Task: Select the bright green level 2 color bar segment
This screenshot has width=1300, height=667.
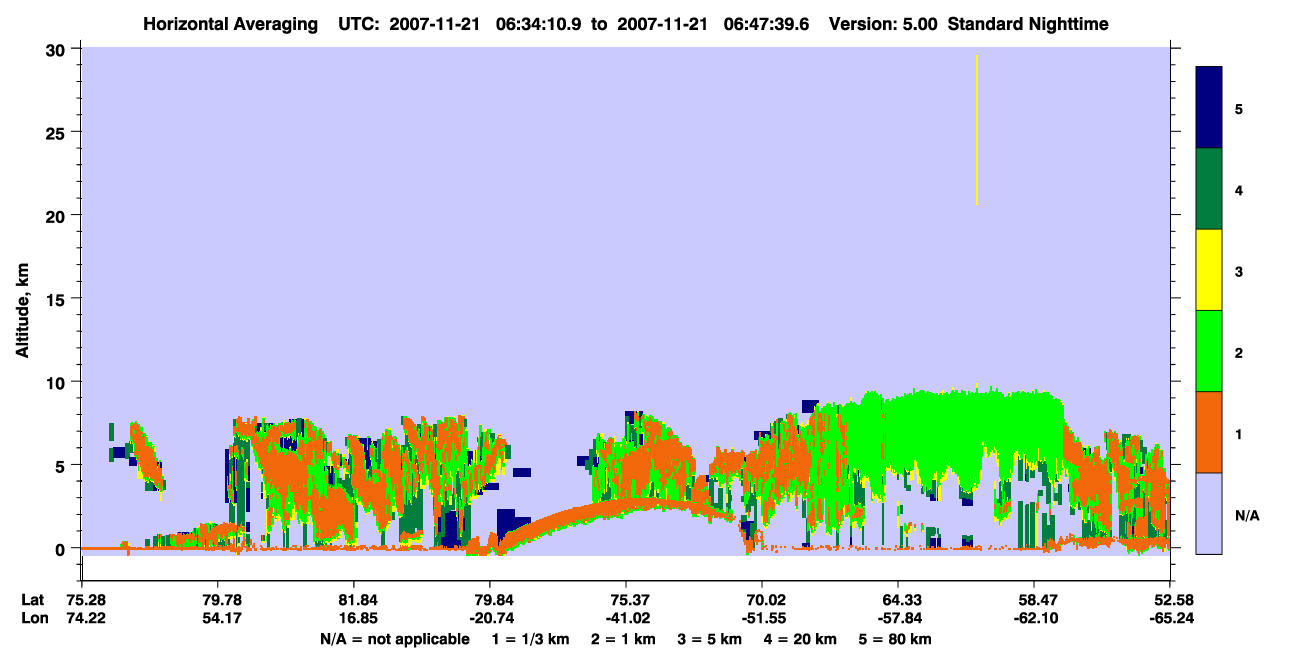Action: [1208, 351]
